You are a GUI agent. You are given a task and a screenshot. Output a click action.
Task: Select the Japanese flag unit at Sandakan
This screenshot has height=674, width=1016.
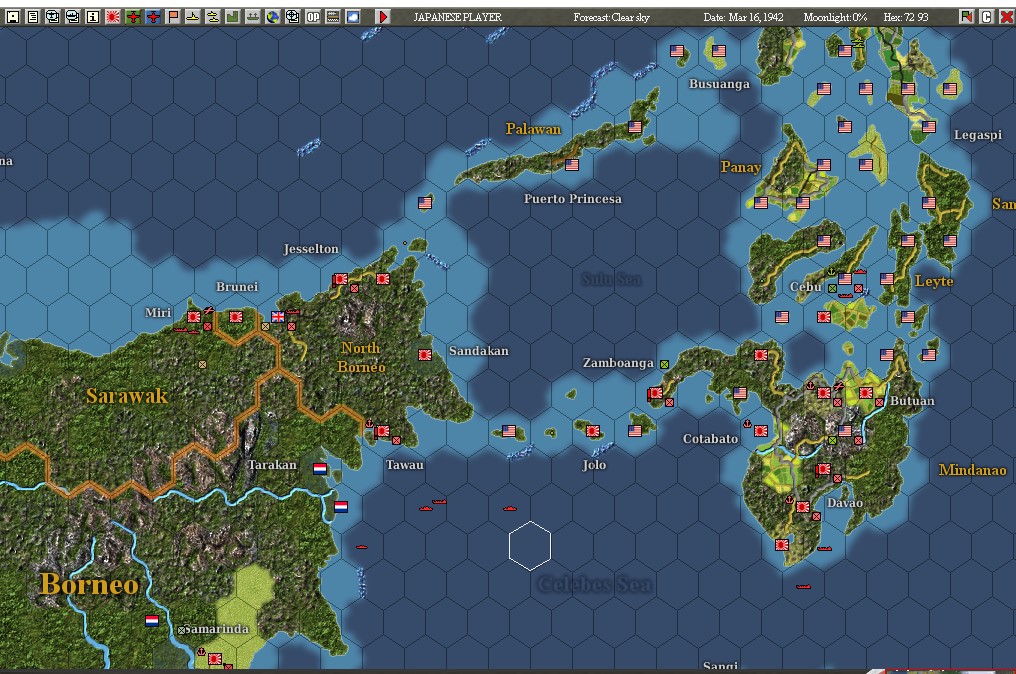[424, 355]
